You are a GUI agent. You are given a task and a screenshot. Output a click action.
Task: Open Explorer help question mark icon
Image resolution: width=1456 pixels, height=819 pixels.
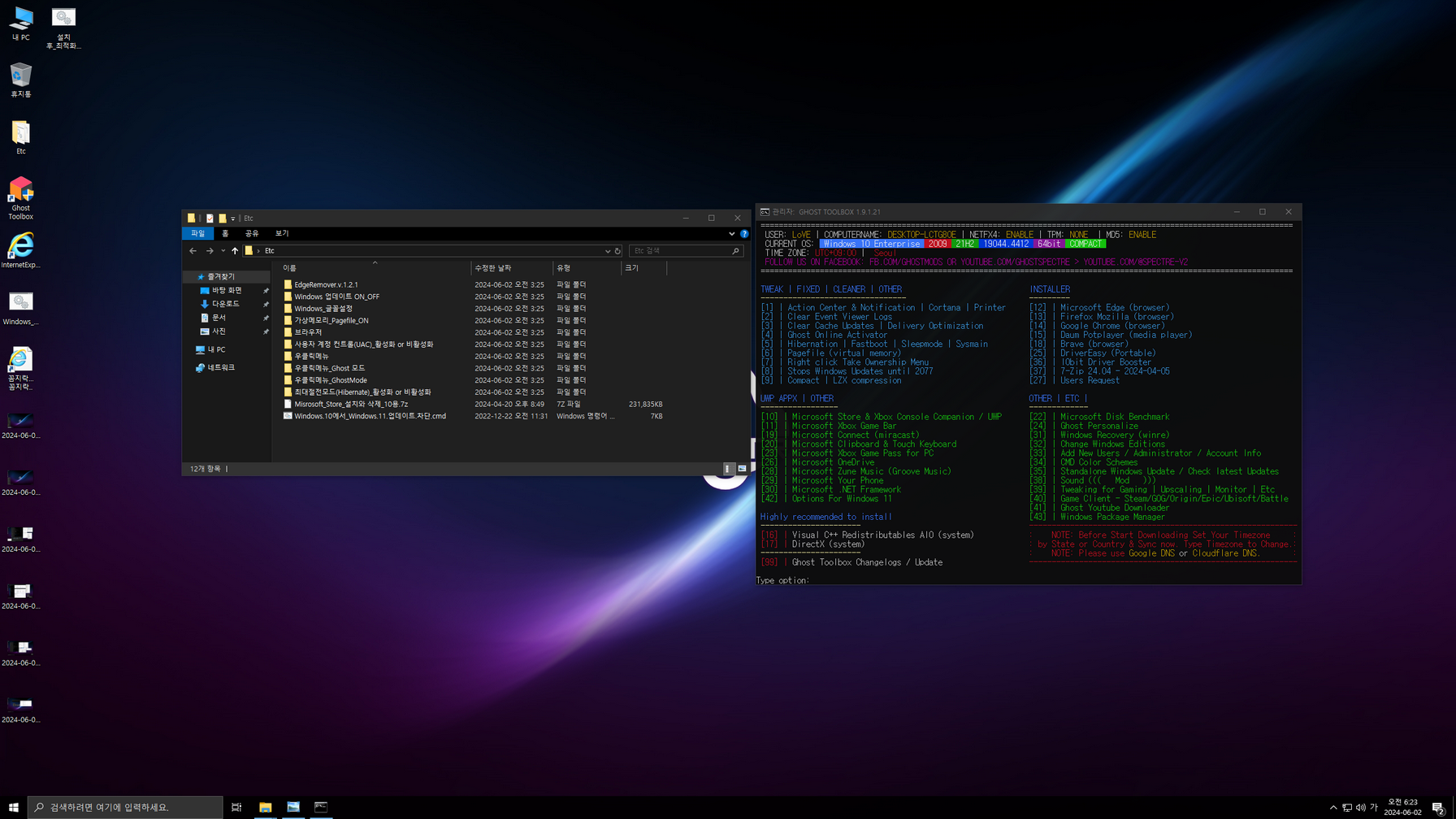pyautogui.click(x=744, y=234)
